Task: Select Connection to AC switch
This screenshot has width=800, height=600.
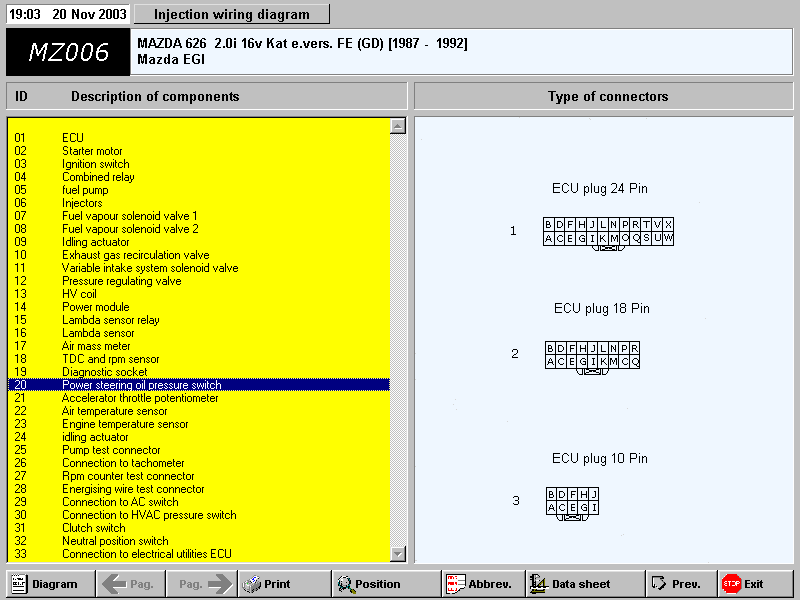Action: 199,502
